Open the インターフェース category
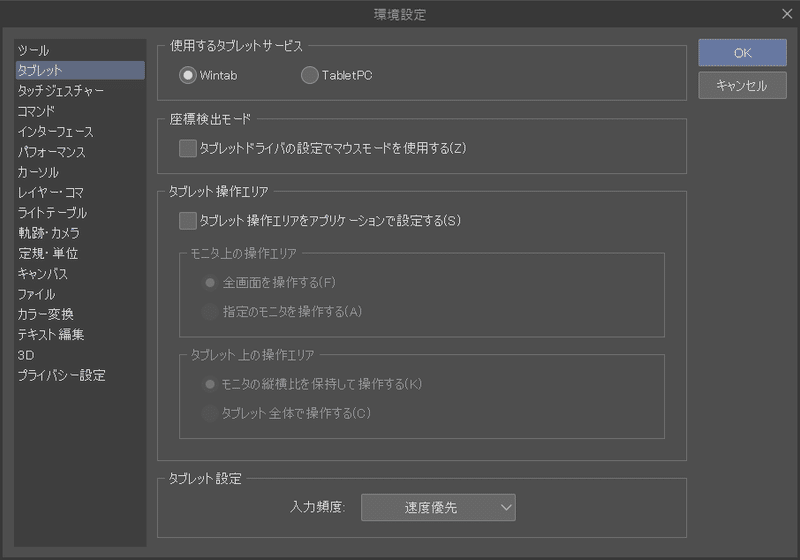The image size is (800, 560). (x=80, y=132)
